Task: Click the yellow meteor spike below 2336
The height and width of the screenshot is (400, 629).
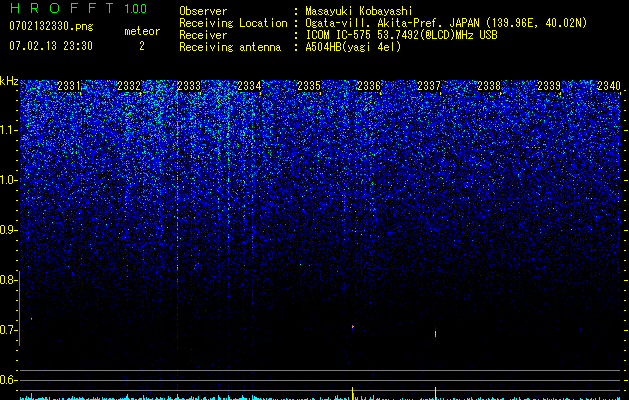Action: tap(352, 393)
